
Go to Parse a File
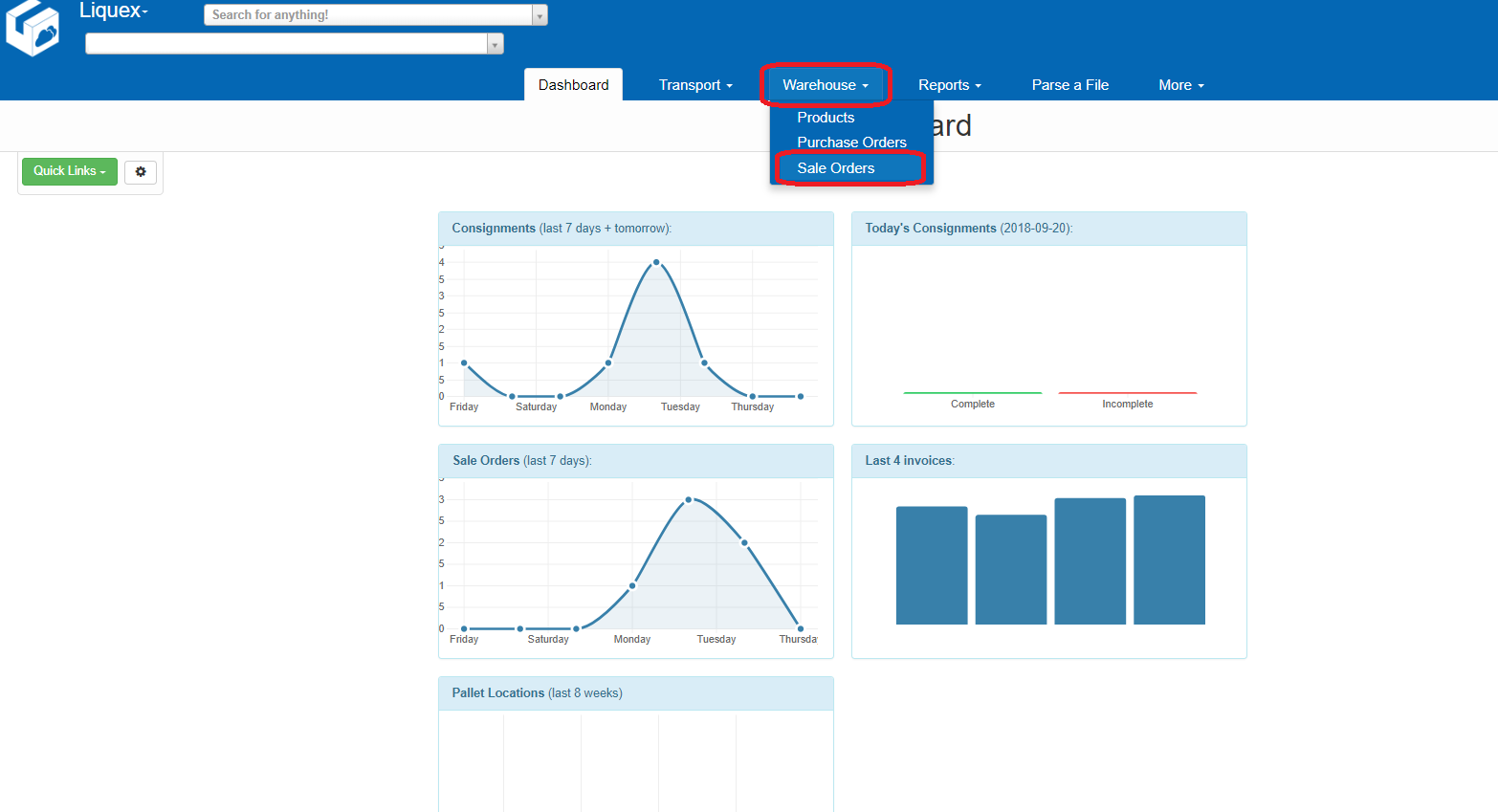click(1069, 85)
